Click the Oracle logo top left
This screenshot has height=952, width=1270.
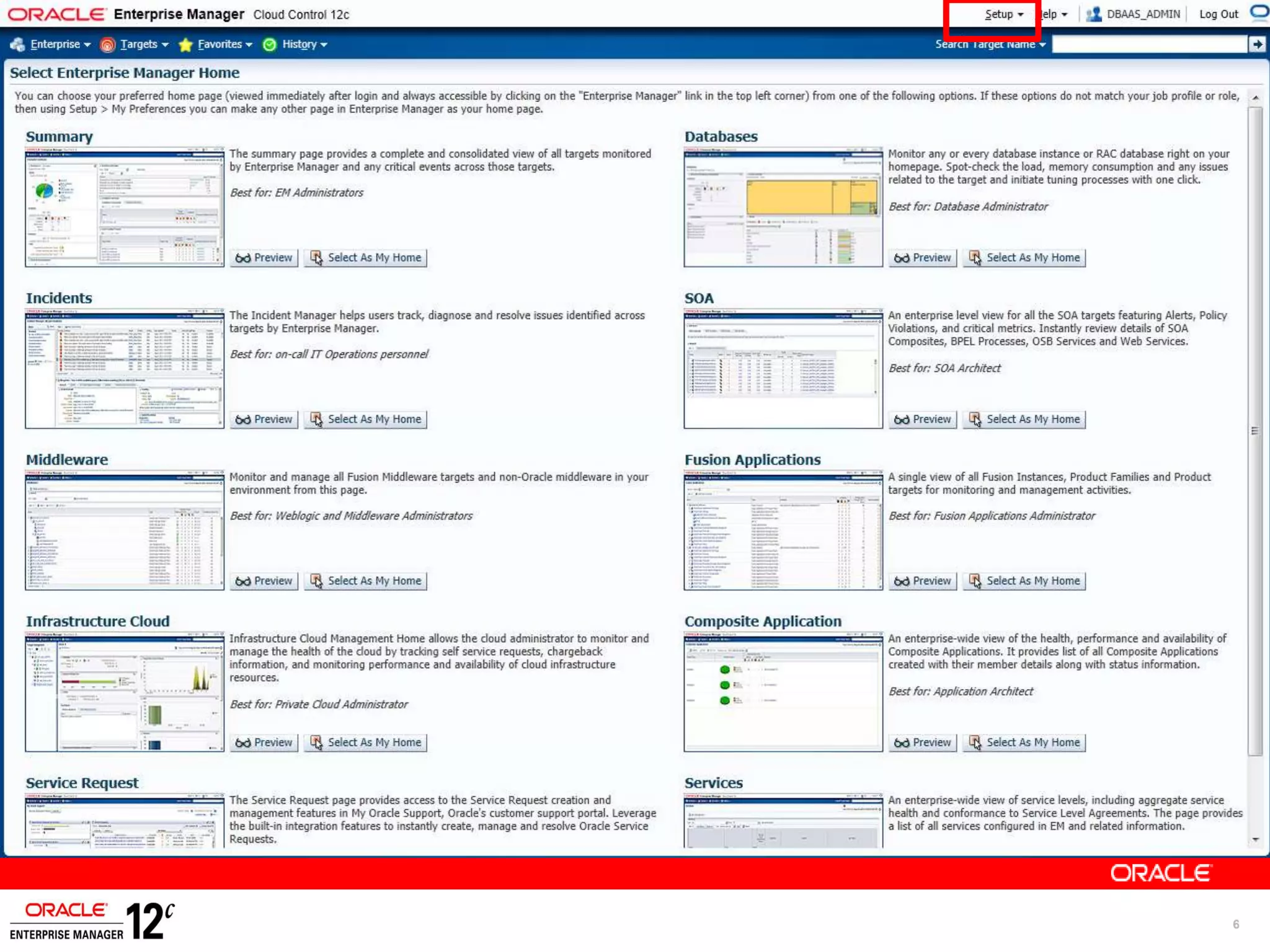pyautogui.click(x=56, y=14)
